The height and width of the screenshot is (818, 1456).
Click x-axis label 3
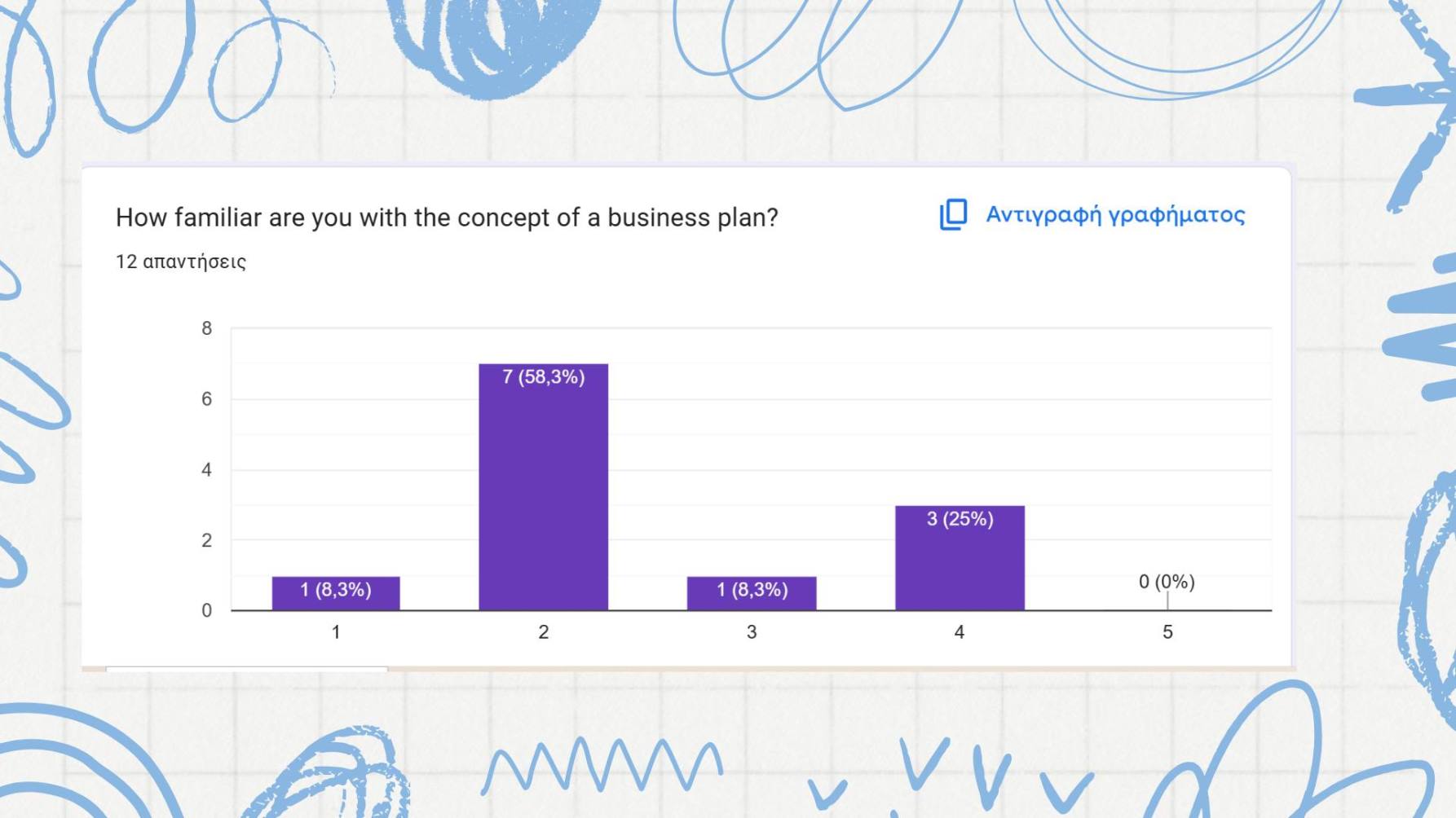(752, 632)
